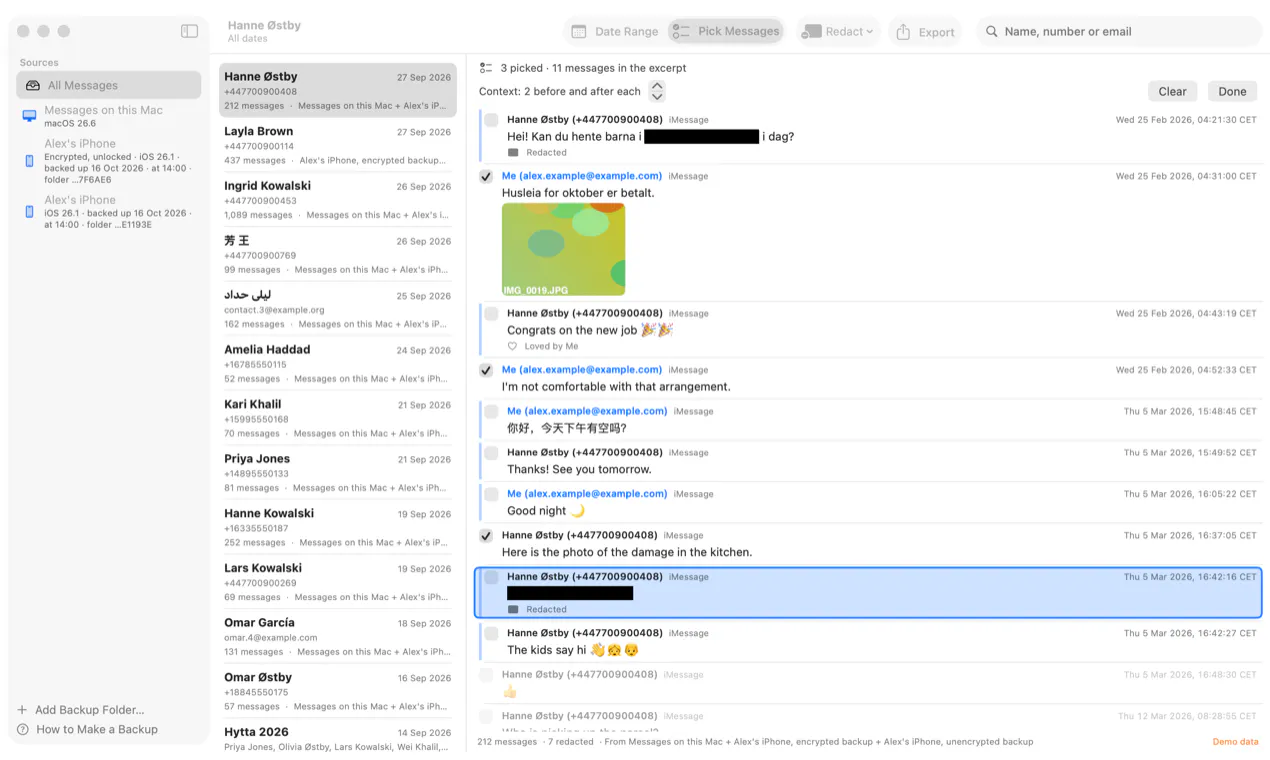Uncheck 'I'm not comfortable with that arrangement'
Screen dimensions: 1270x760
point(486,370)
